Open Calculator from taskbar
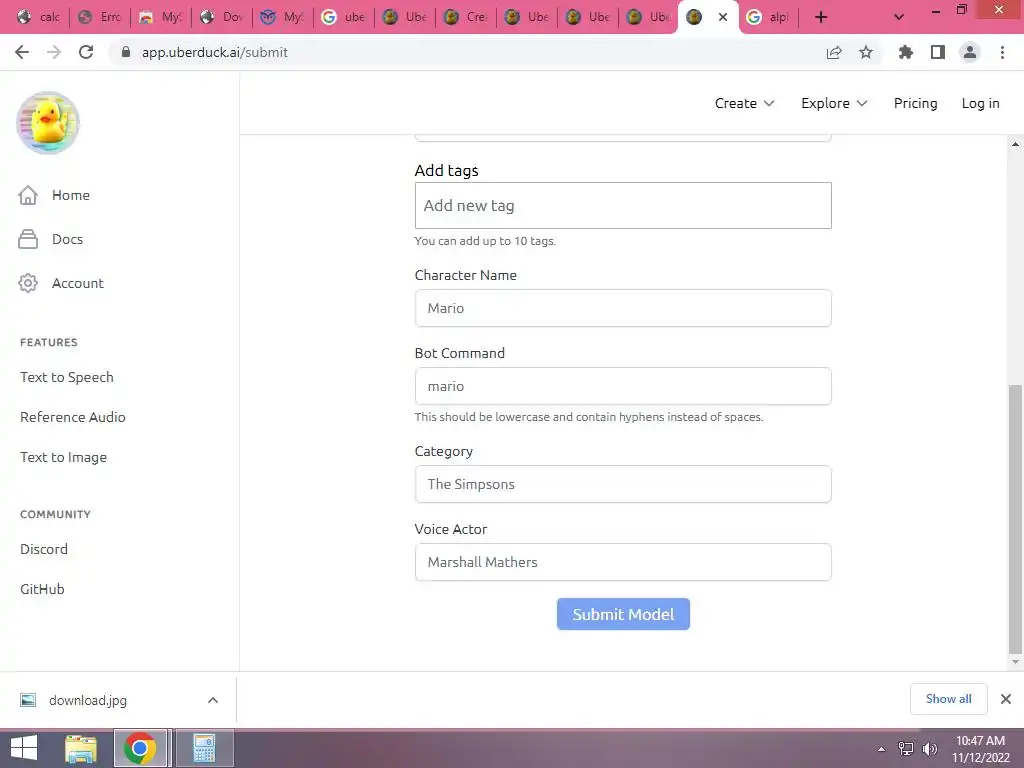 (x=204, y=748)
